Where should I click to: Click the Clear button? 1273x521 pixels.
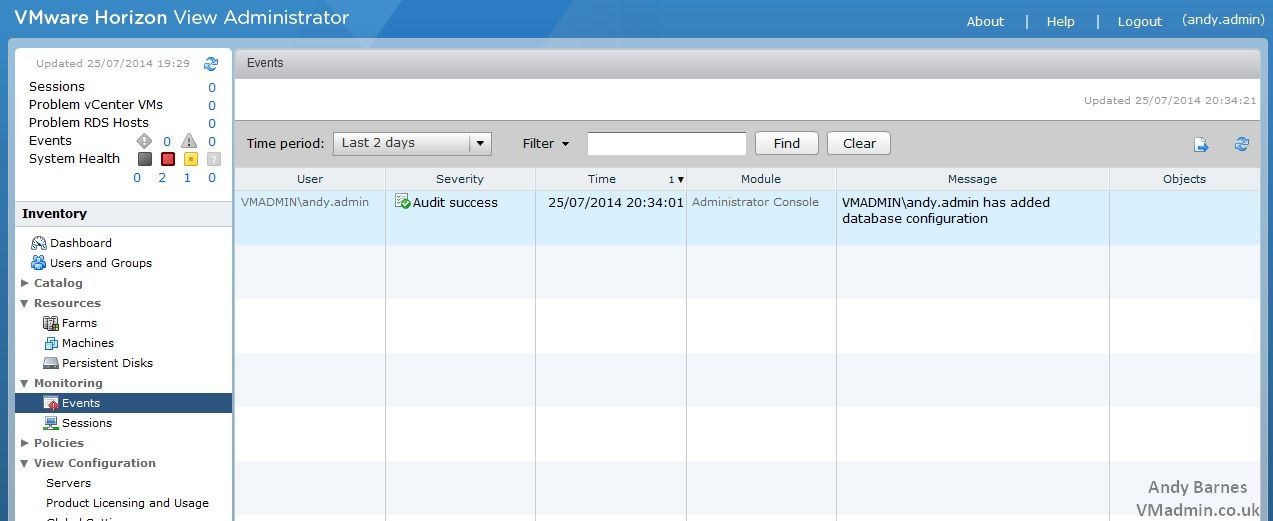pos(859,143)
